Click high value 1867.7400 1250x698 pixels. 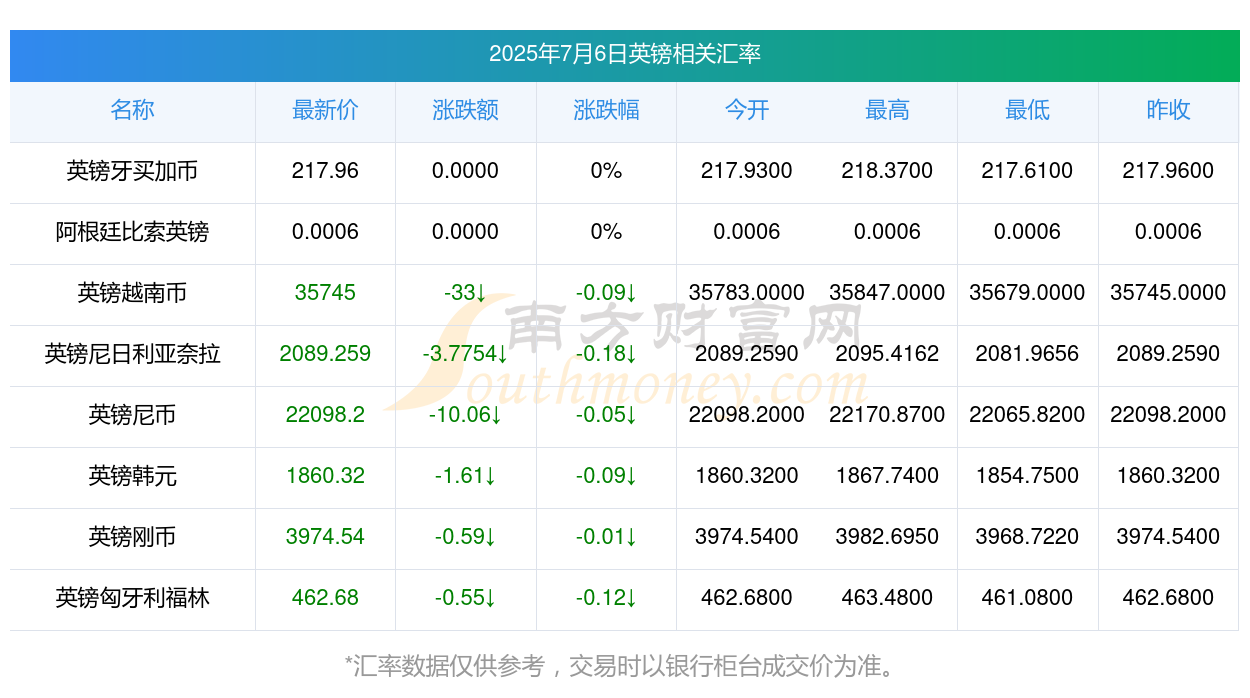[x=887, y=476]
